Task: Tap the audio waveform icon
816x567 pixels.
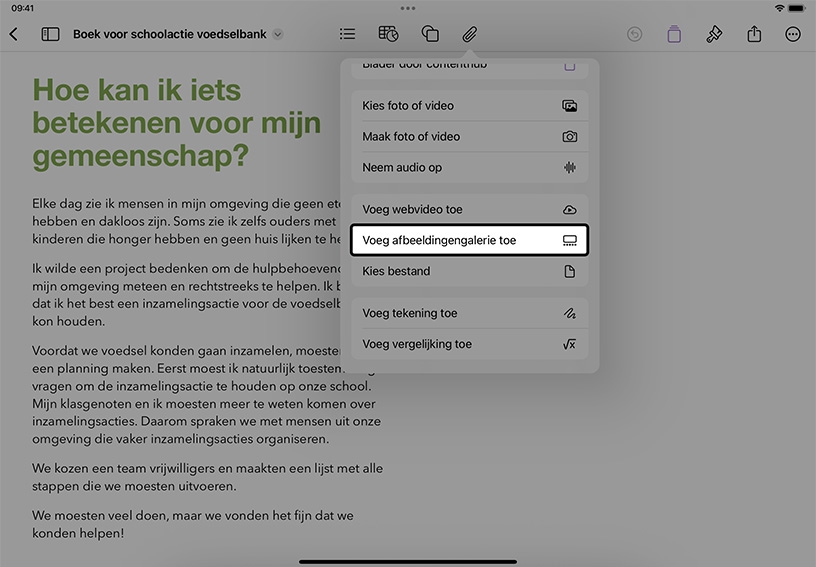Action: click(570, 167)
